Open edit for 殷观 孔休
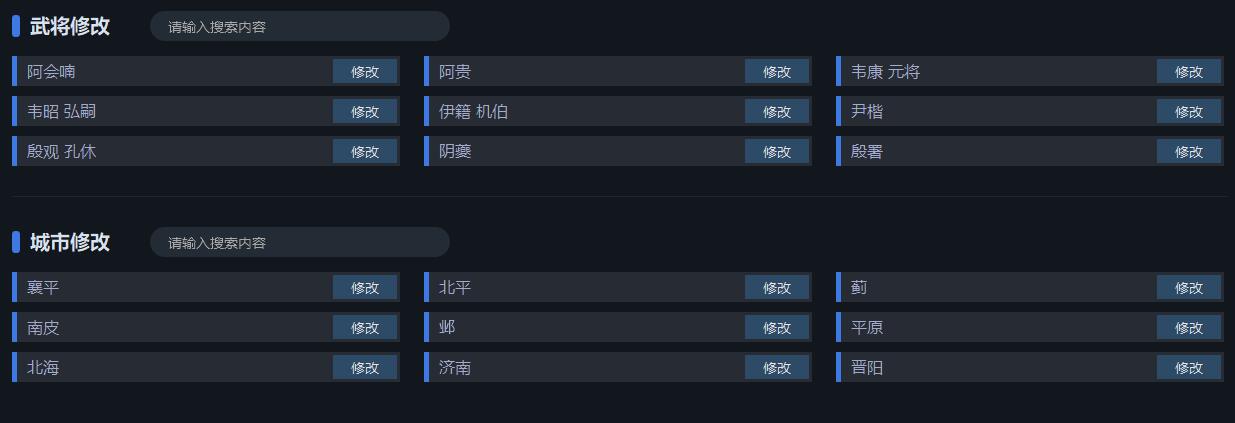Screen dimensions: 1235x423 pyautogui.click(x=365, y=151)
